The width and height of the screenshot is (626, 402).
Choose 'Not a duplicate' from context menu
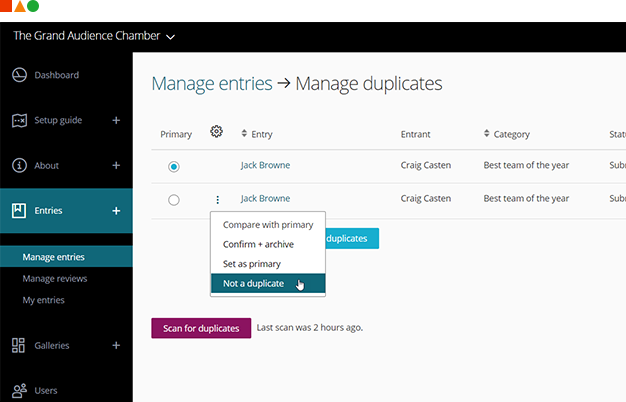coord(254,284)
